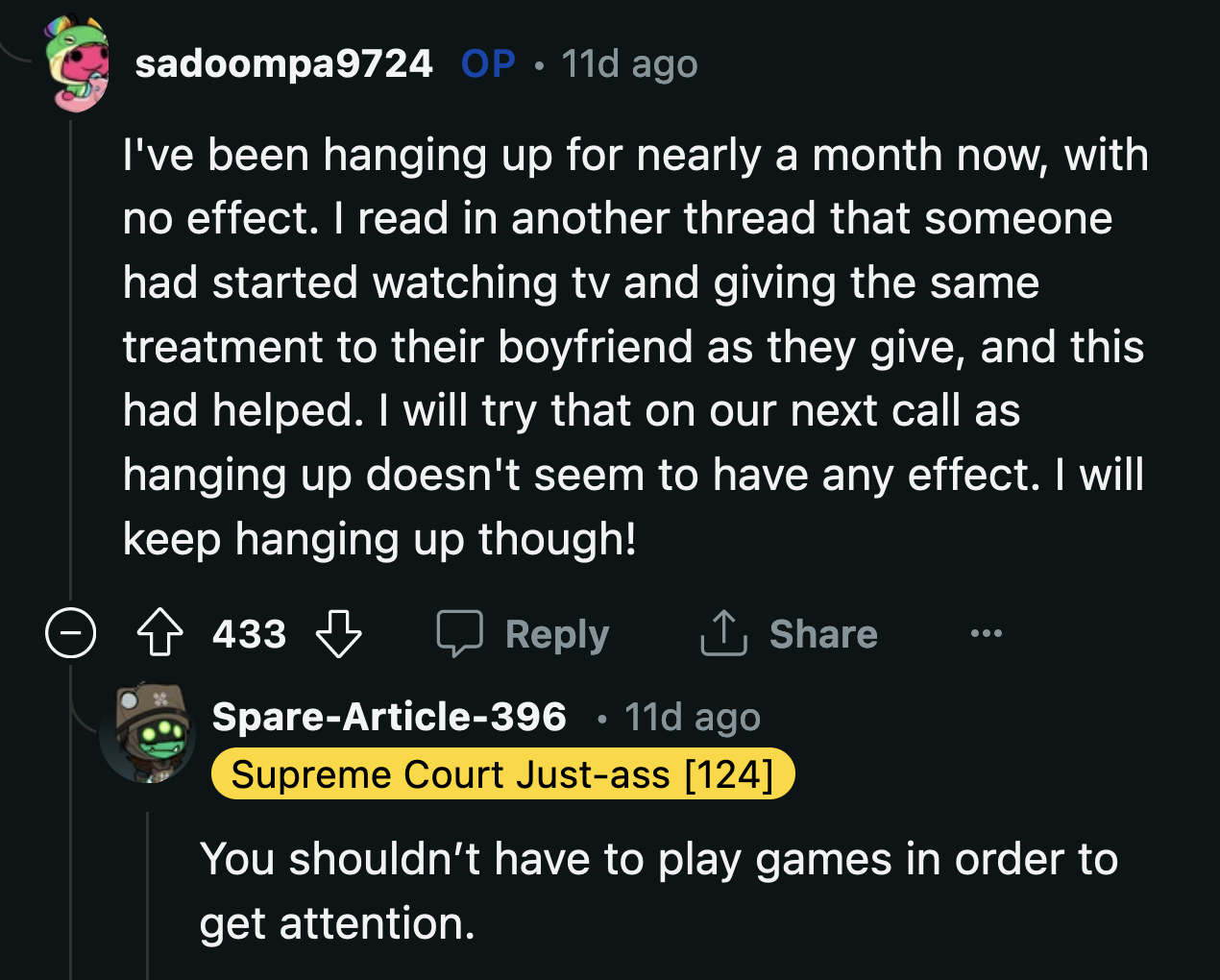The height and width of the screenshot is (980, 1220).
Task: Select the yellow Supreme Court Just-ass flair badge
Action: pyautogui.click(x=504, y=773)
